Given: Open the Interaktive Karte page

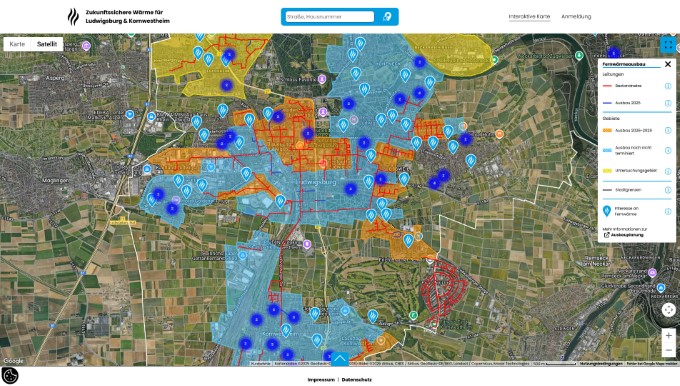Looking at the screenshot, I should [529, 16].
